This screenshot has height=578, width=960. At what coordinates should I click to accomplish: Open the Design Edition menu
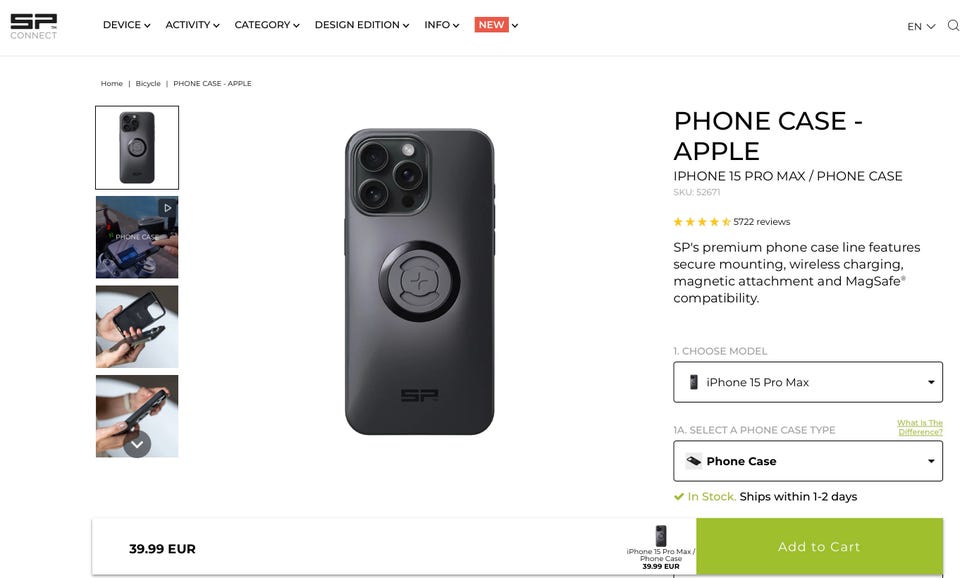click(x=361, y=25)
